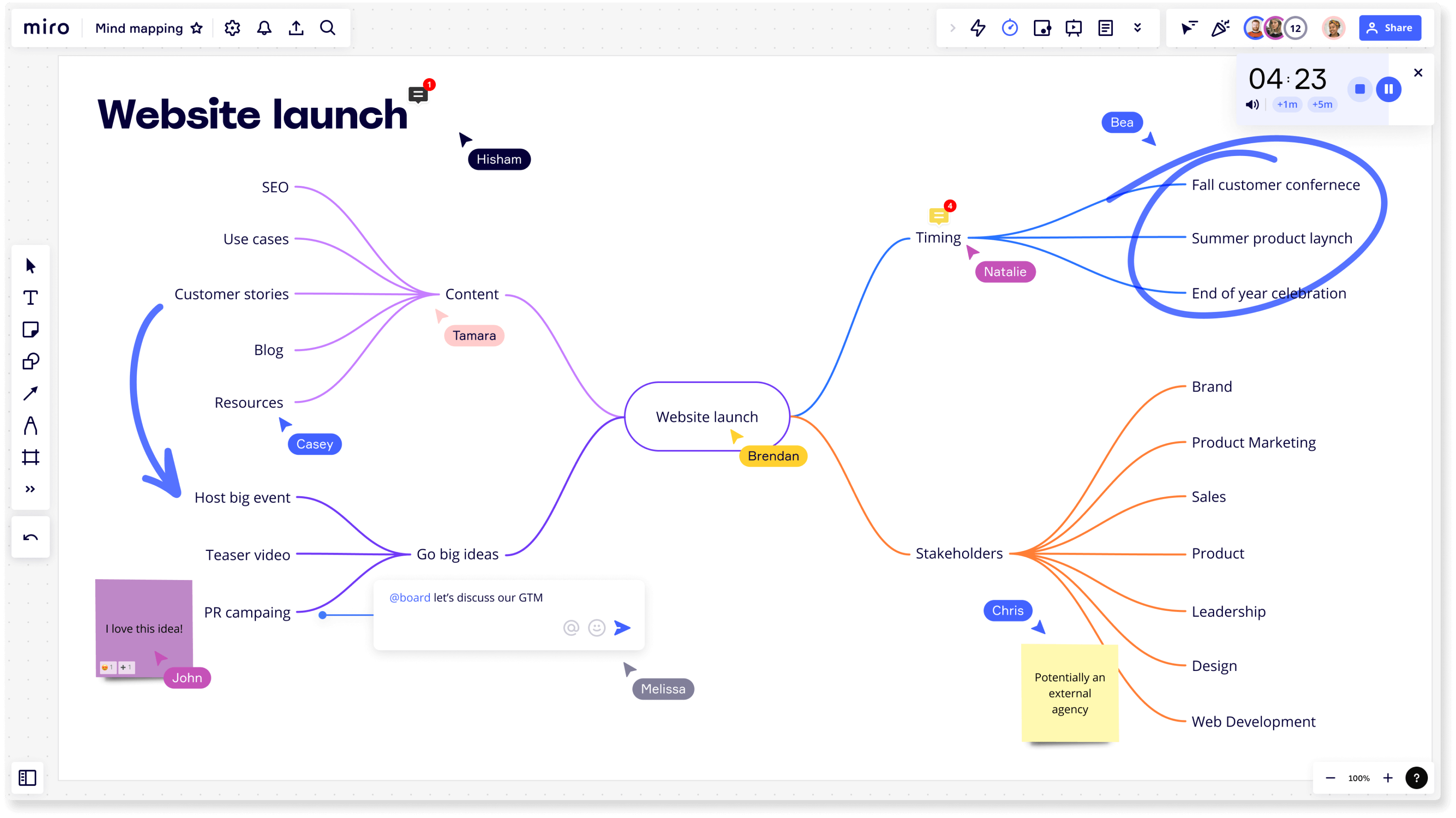Add one minute to the timer
Image resolution: width=1456 pixels, height=818 pixels.
[1287, 104]
